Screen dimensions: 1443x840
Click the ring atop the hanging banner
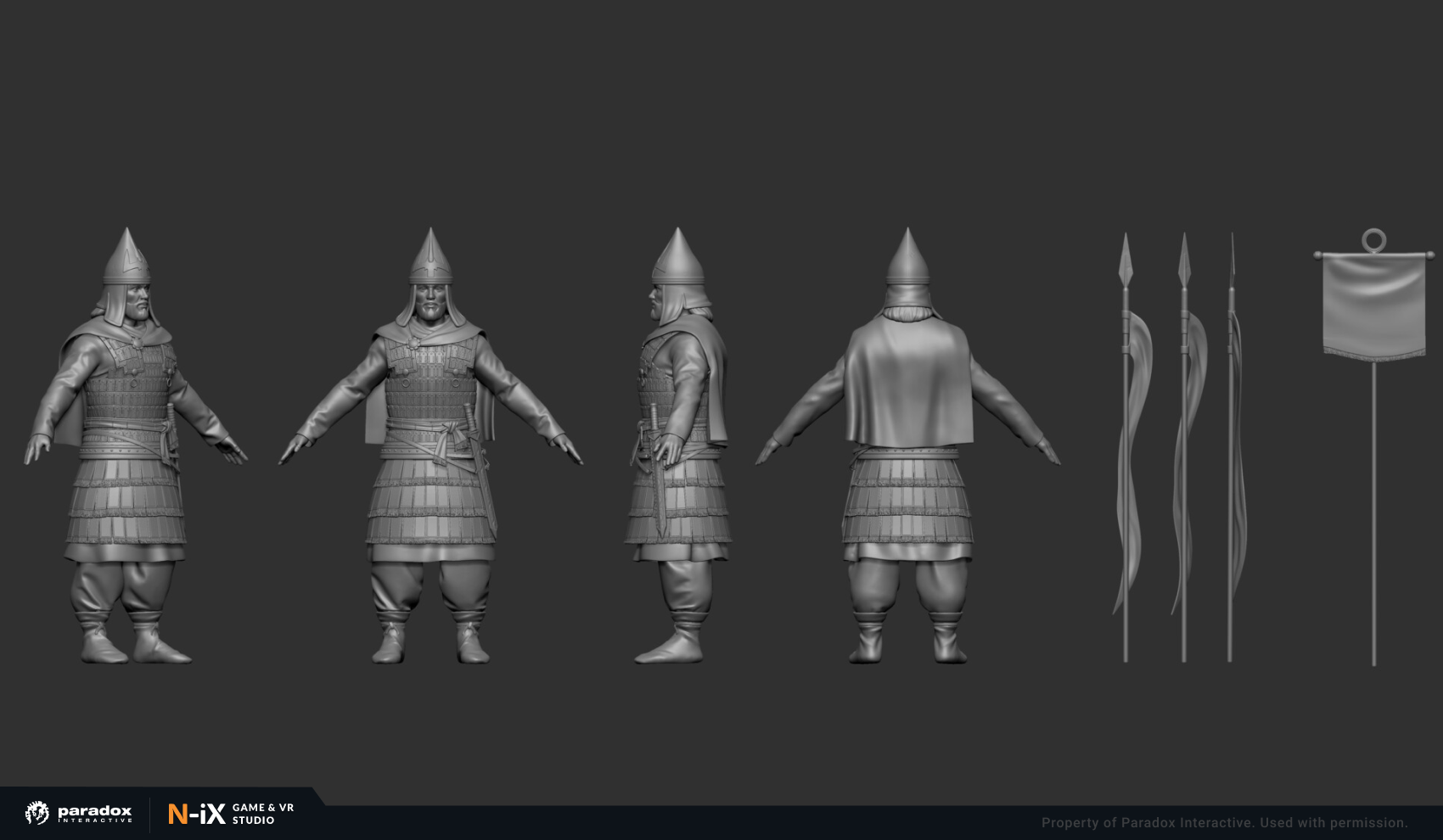1373,241
